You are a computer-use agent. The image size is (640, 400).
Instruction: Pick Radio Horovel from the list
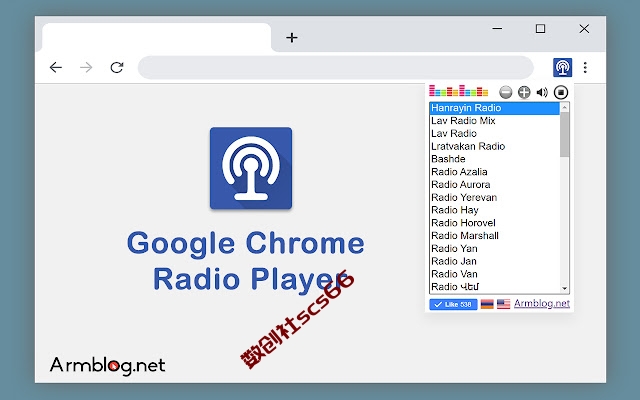(495, 223)
